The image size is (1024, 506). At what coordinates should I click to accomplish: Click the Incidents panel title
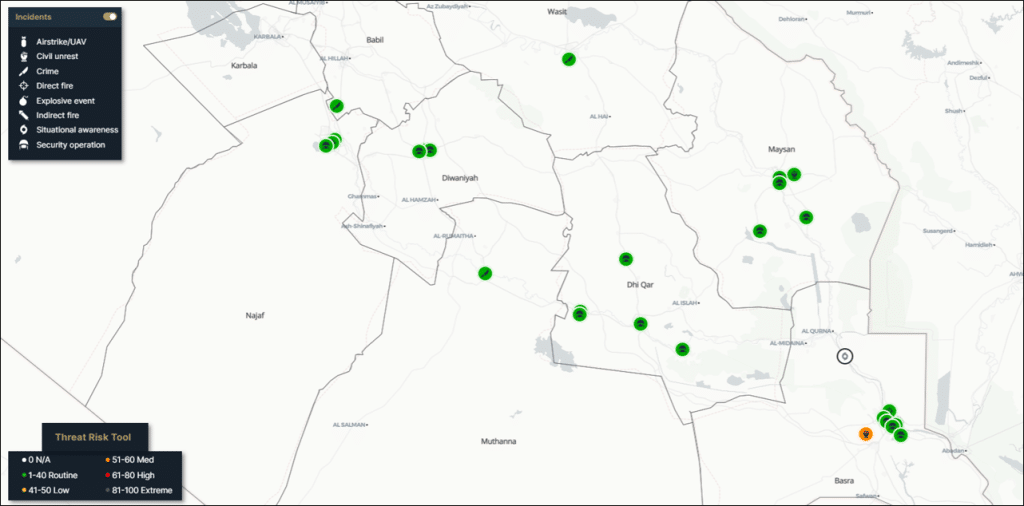34,17
